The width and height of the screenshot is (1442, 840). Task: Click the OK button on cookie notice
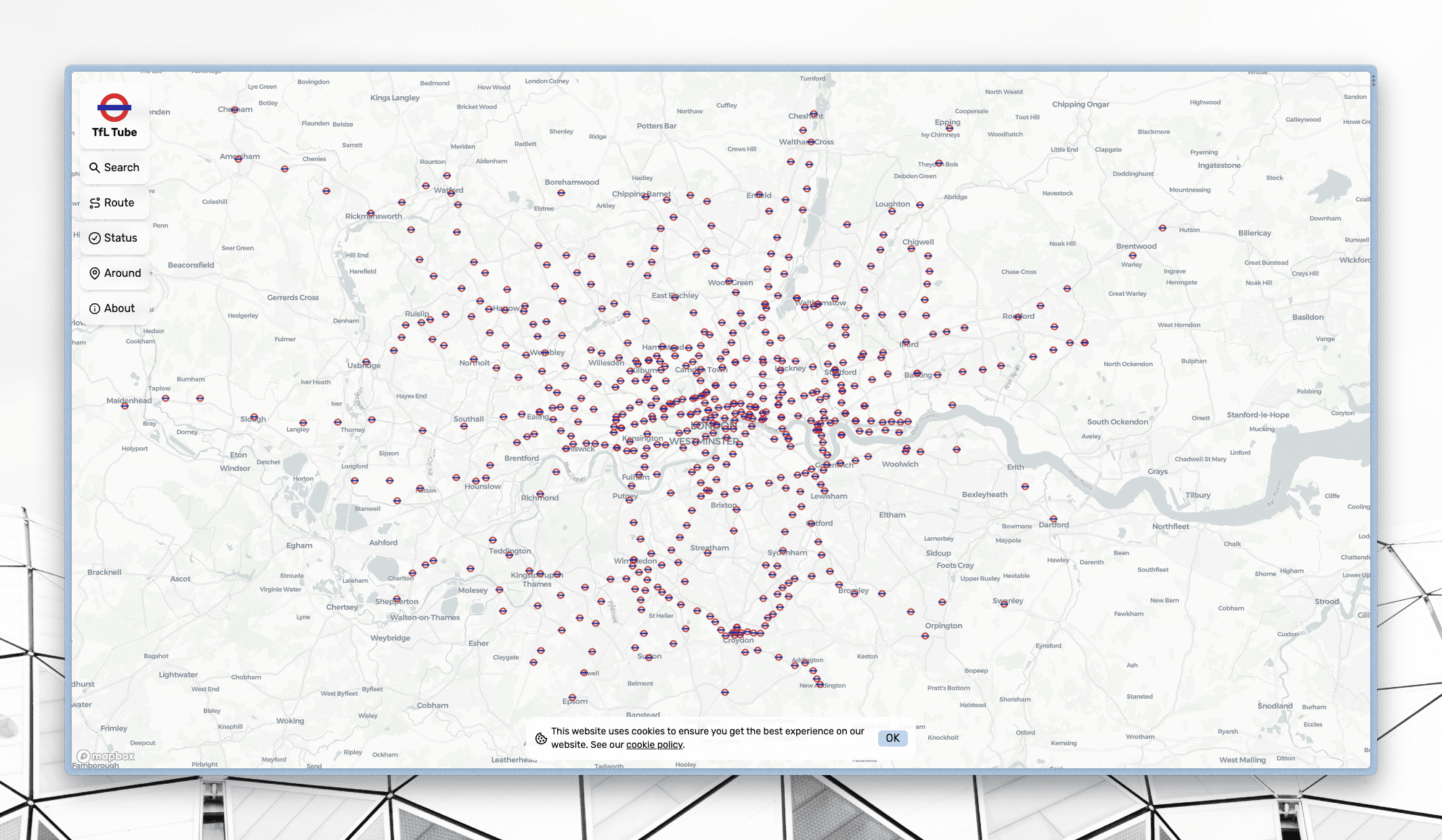click(892, 738)
